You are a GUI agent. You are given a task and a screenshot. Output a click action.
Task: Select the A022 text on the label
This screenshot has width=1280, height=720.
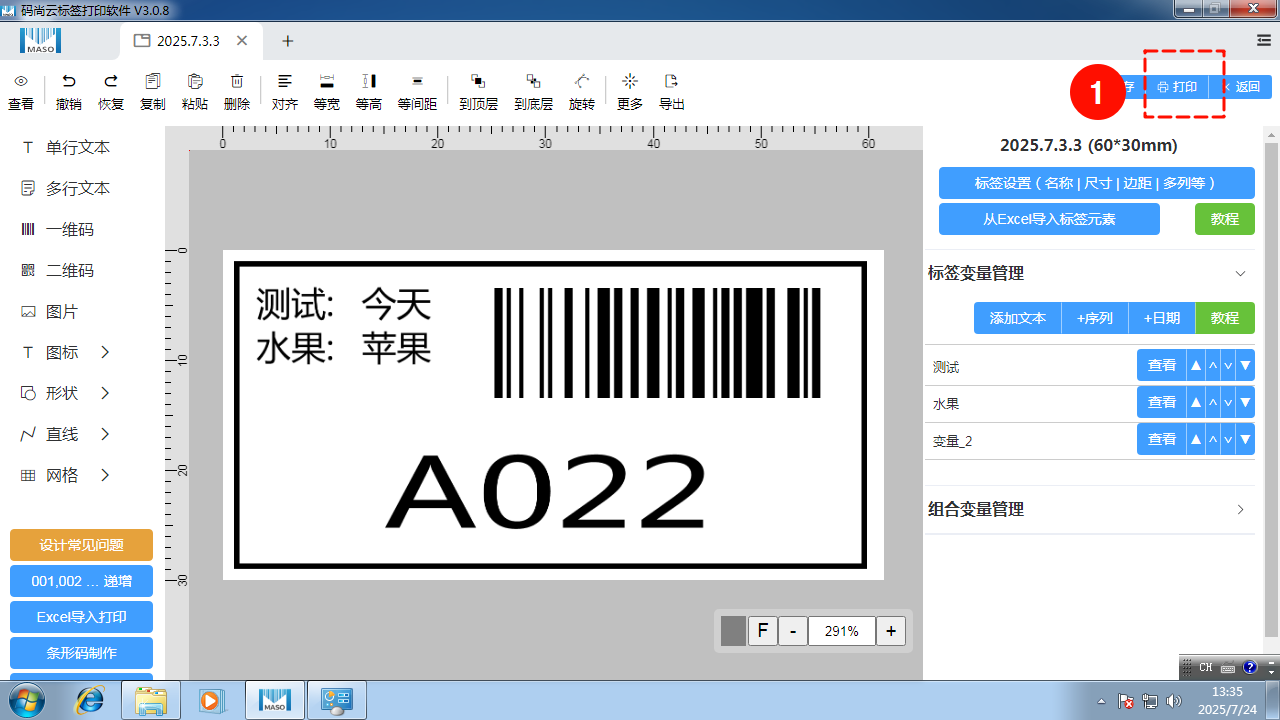point(546,490)
